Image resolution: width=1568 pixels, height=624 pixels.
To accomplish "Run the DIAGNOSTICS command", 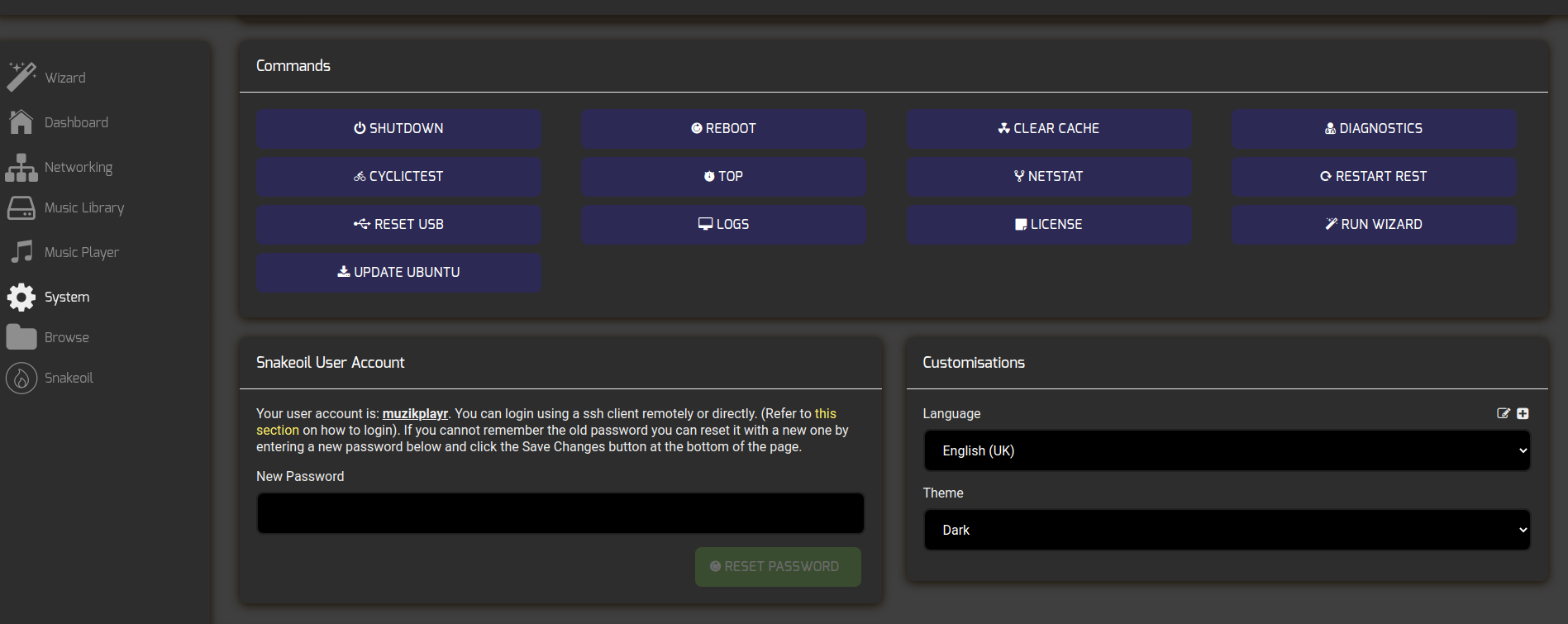I will [x=1374, y=128].
